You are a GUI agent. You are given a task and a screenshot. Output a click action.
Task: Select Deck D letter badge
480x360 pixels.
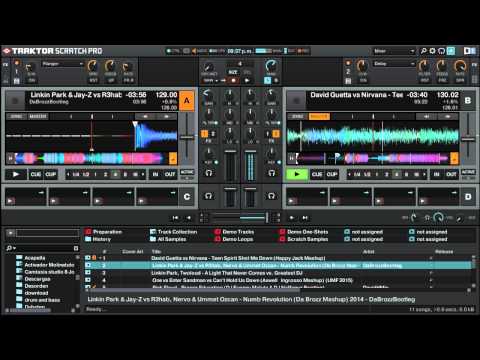click(x=468, y=197)
